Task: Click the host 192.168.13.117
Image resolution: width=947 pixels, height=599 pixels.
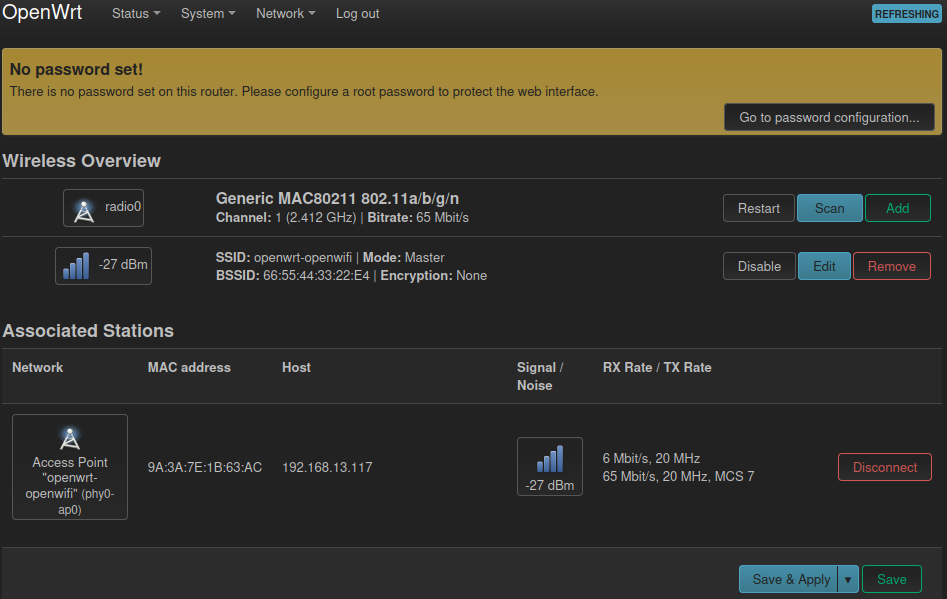Action: [327, 467]
